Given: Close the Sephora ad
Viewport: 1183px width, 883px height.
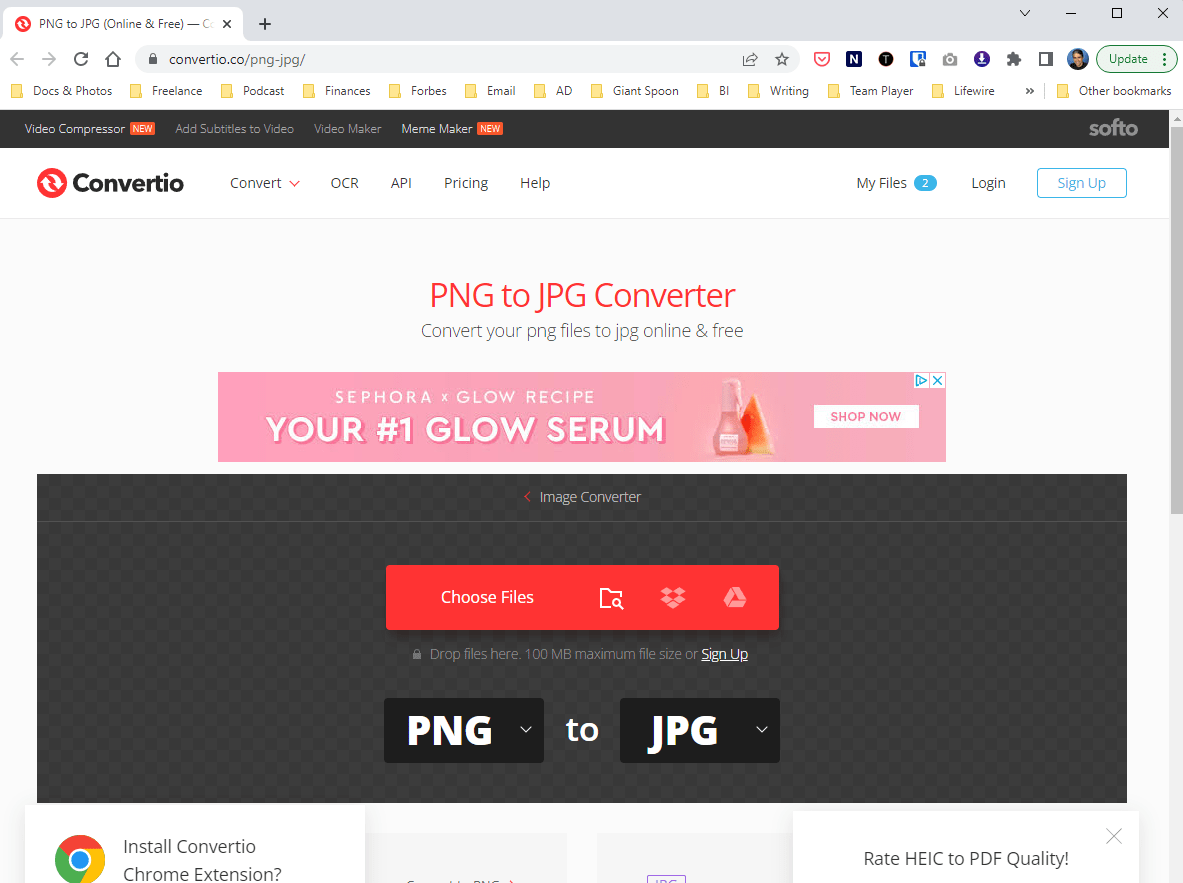Looking at the screenshot, I should pos(937,380).
